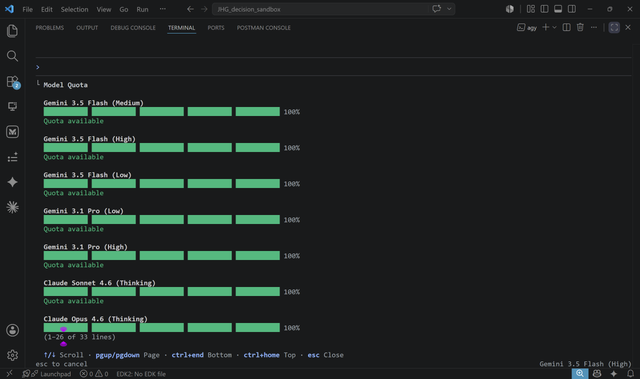Kill terminal with the trash icon
Screen dimensions: 640x379
coord(580,27)
